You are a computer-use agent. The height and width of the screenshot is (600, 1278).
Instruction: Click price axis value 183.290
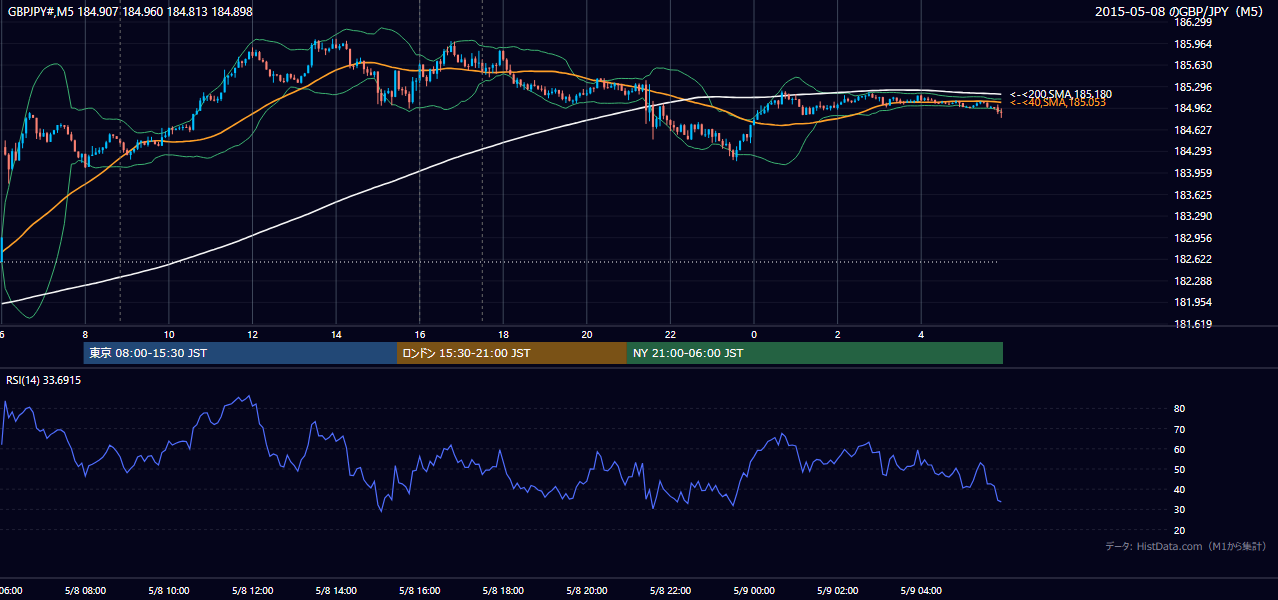tap(1194, 216)
